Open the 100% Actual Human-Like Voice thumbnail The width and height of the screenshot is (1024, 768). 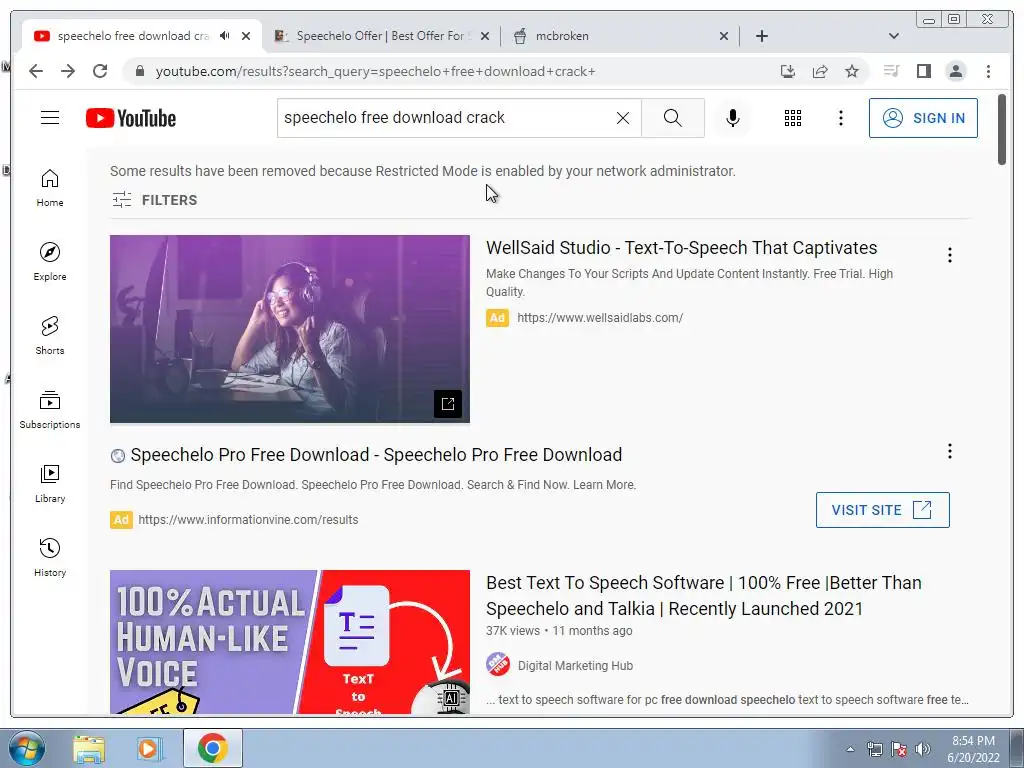pyautogui.click(x=289, y=641)
